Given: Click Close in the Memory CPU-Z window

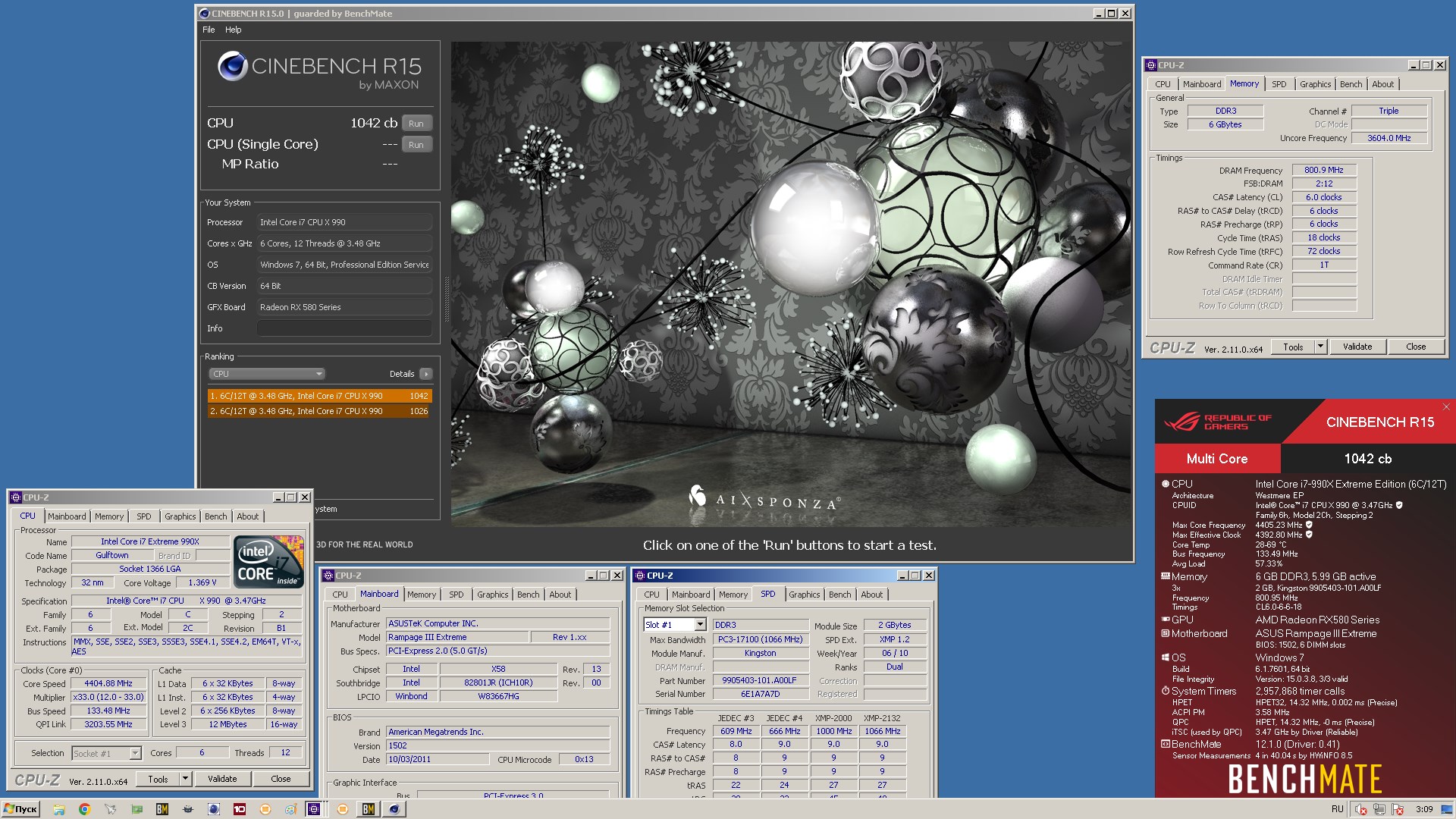Looking at the screenshot, I should [1416, 347].
